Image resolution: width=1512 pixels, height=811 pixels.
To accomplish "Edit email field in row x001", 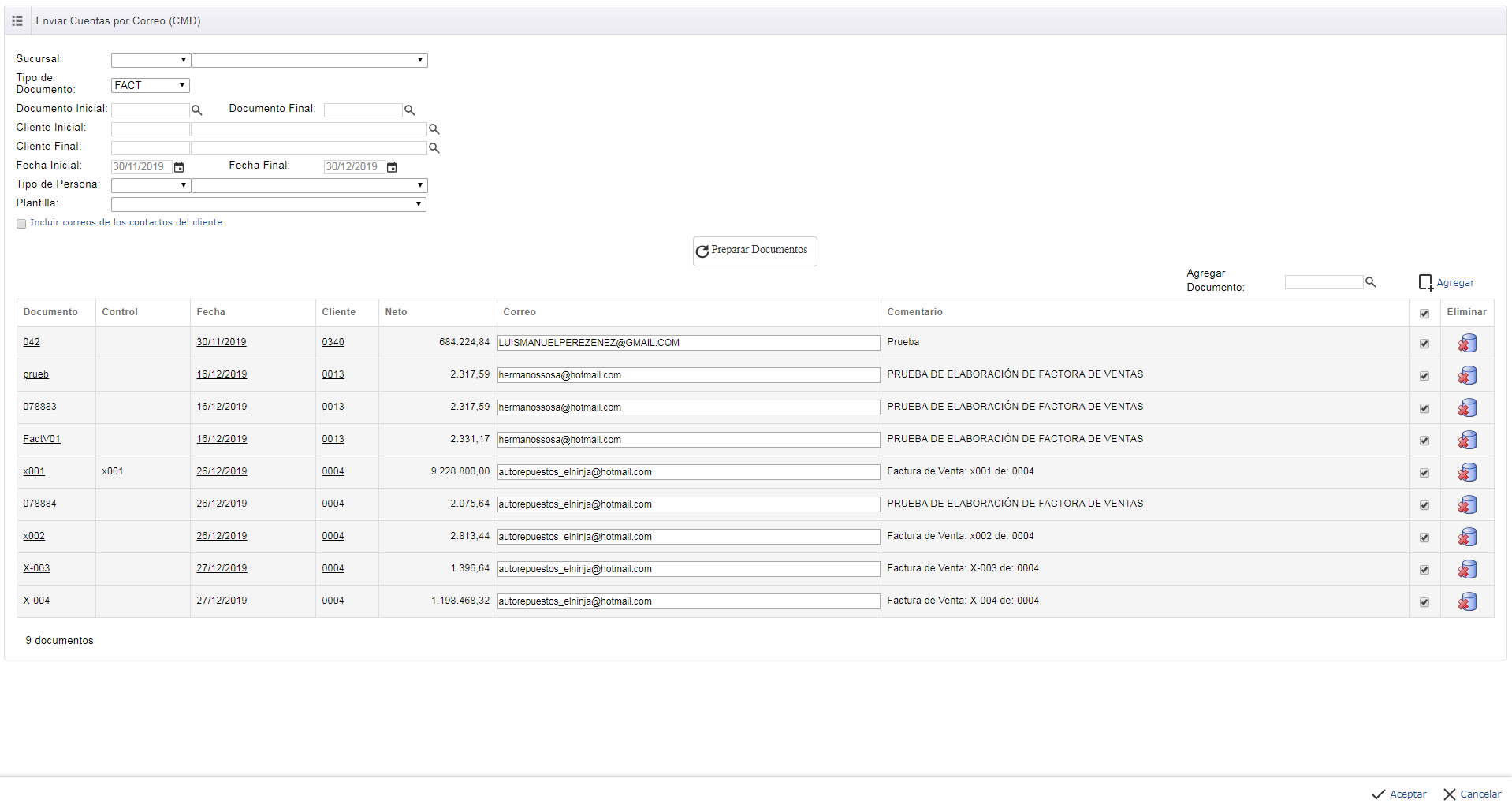I will [x=689, y=472].
